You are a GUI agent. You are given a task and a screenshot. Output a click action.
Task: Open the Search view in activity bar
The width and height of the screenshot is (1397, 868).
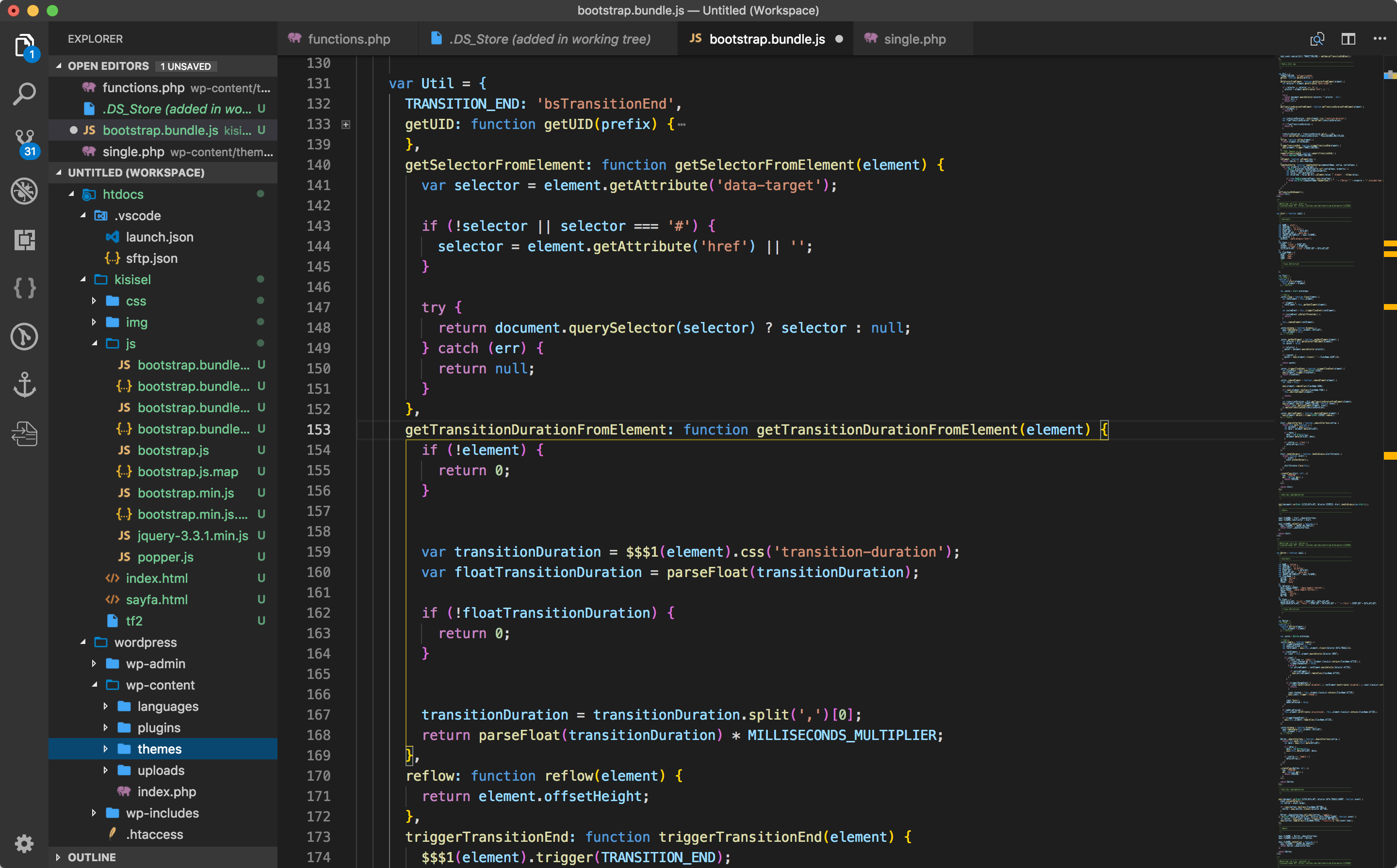tap(24, 94)
